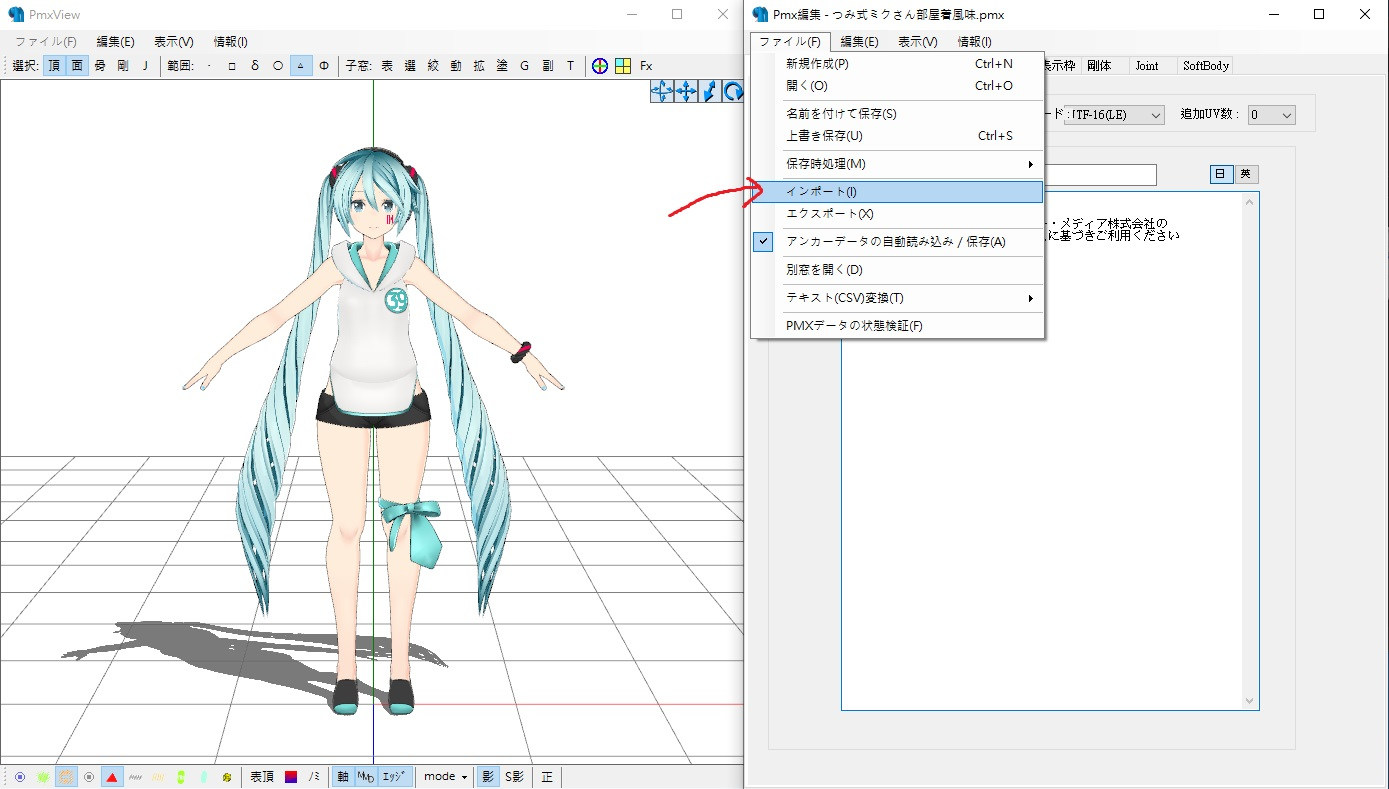
Task: Click the 表頂 status bar button
Action: pyautogui.click(x=262, y=776)
